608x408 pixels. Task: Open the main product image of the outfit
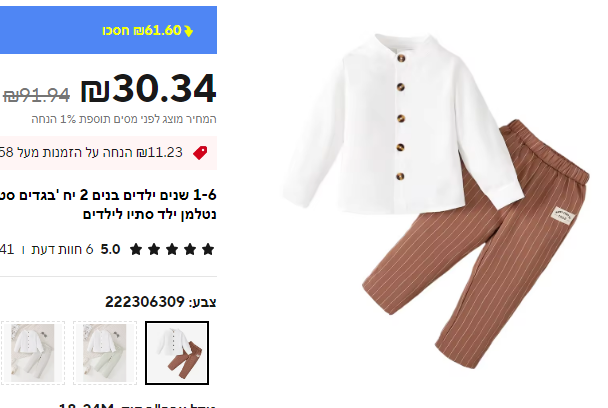pos(436,201)
